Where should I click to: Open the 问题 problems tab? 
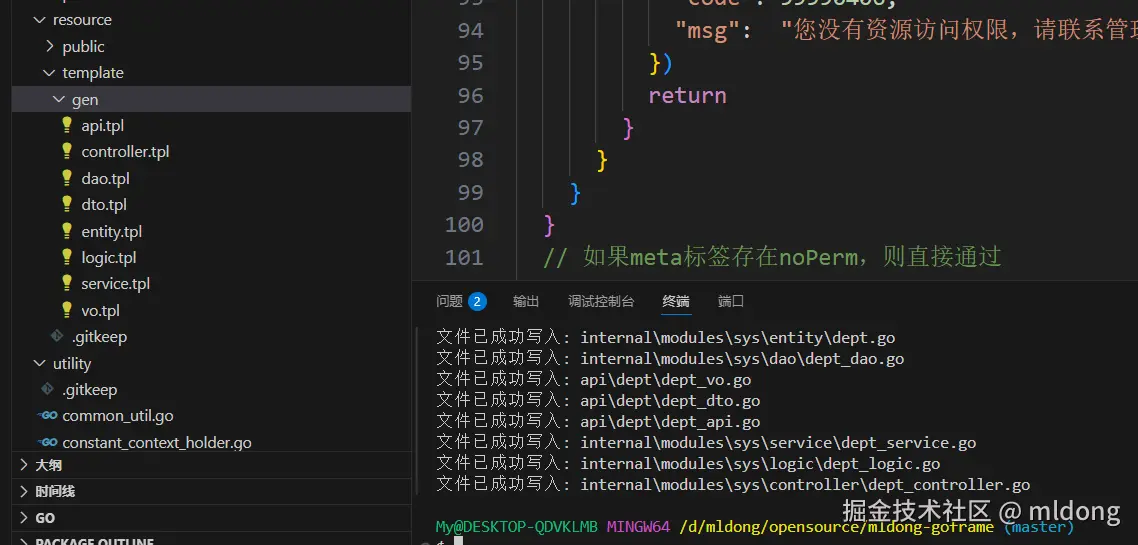(x=449, y=301)
